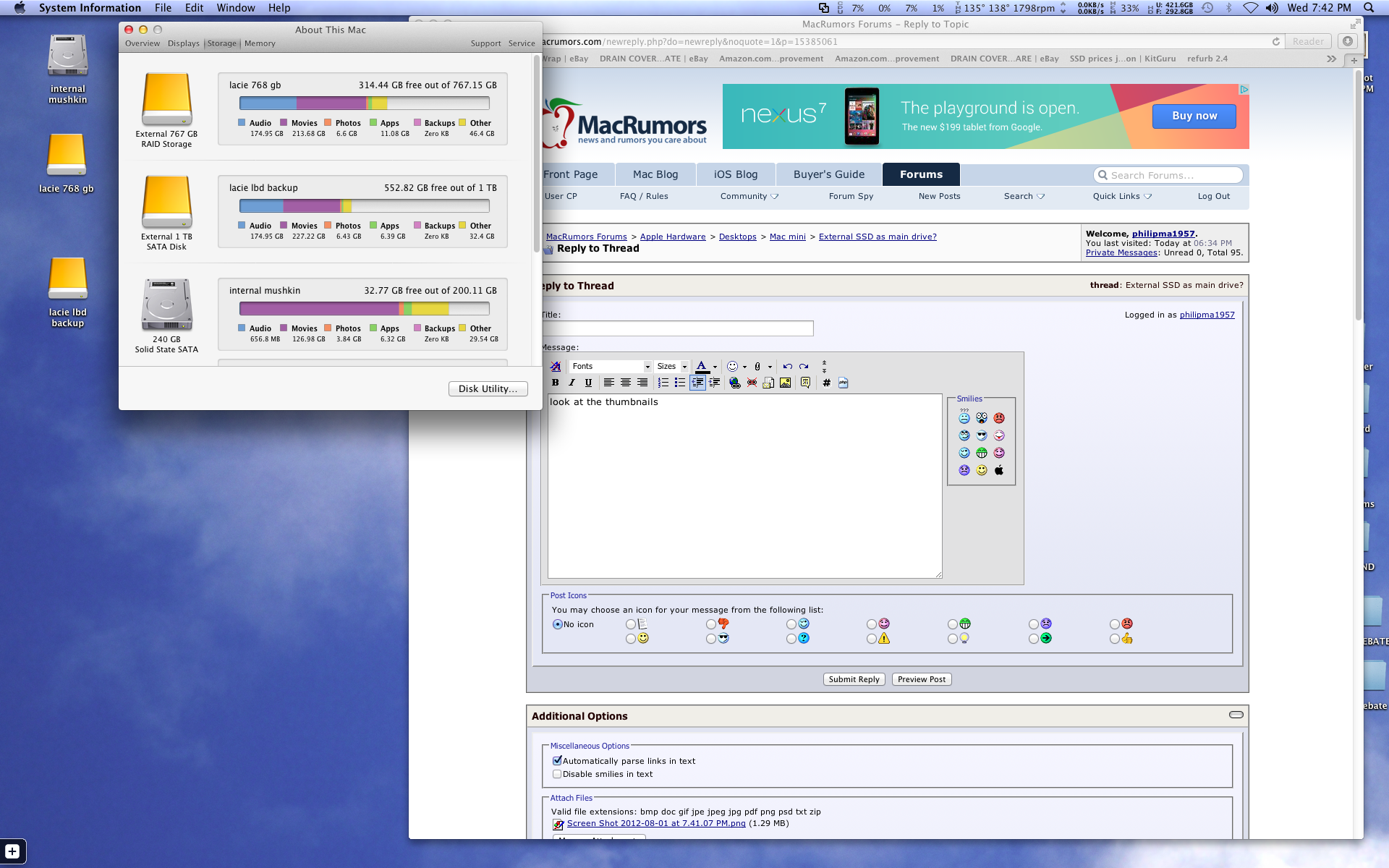1389x868 pixels.
Task: Open the Window menu in menu bar
Action: [x=235, y=8]
